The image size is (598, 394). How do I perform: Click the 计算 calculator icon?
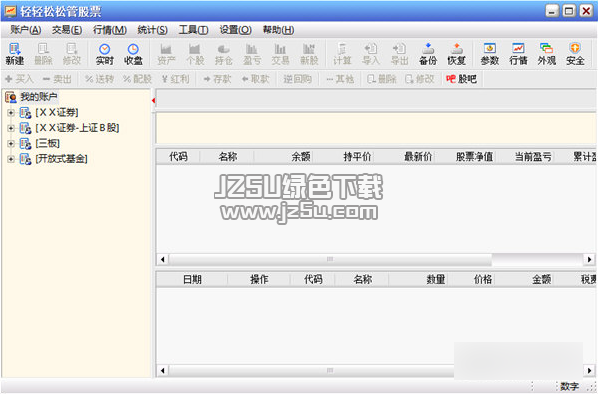click(342, 54)
